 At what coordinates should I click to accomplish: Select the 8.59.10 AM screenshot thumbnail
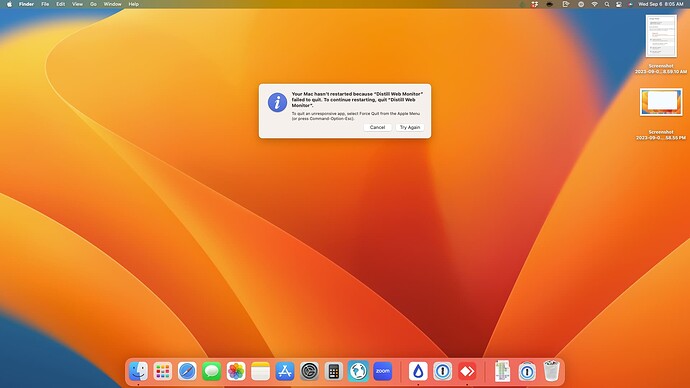[x=661, y=36]
